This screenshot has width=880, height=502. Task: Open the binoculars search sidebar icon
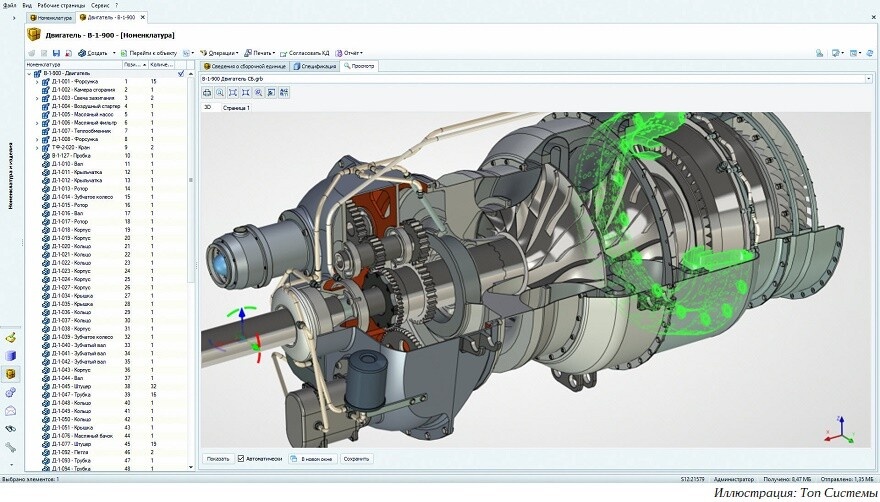coord(11,429)
